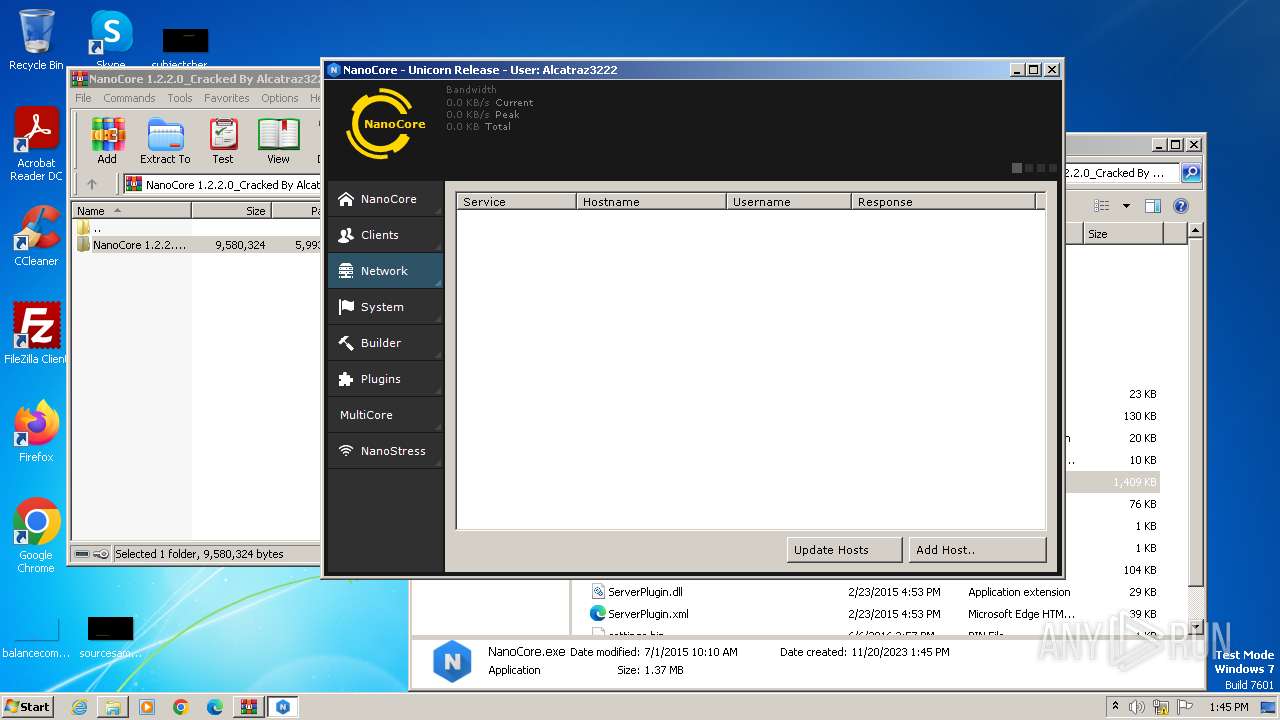Go up one folder in WinRAR
Viewport: 1280px width, 720px height.
[92, 184]
